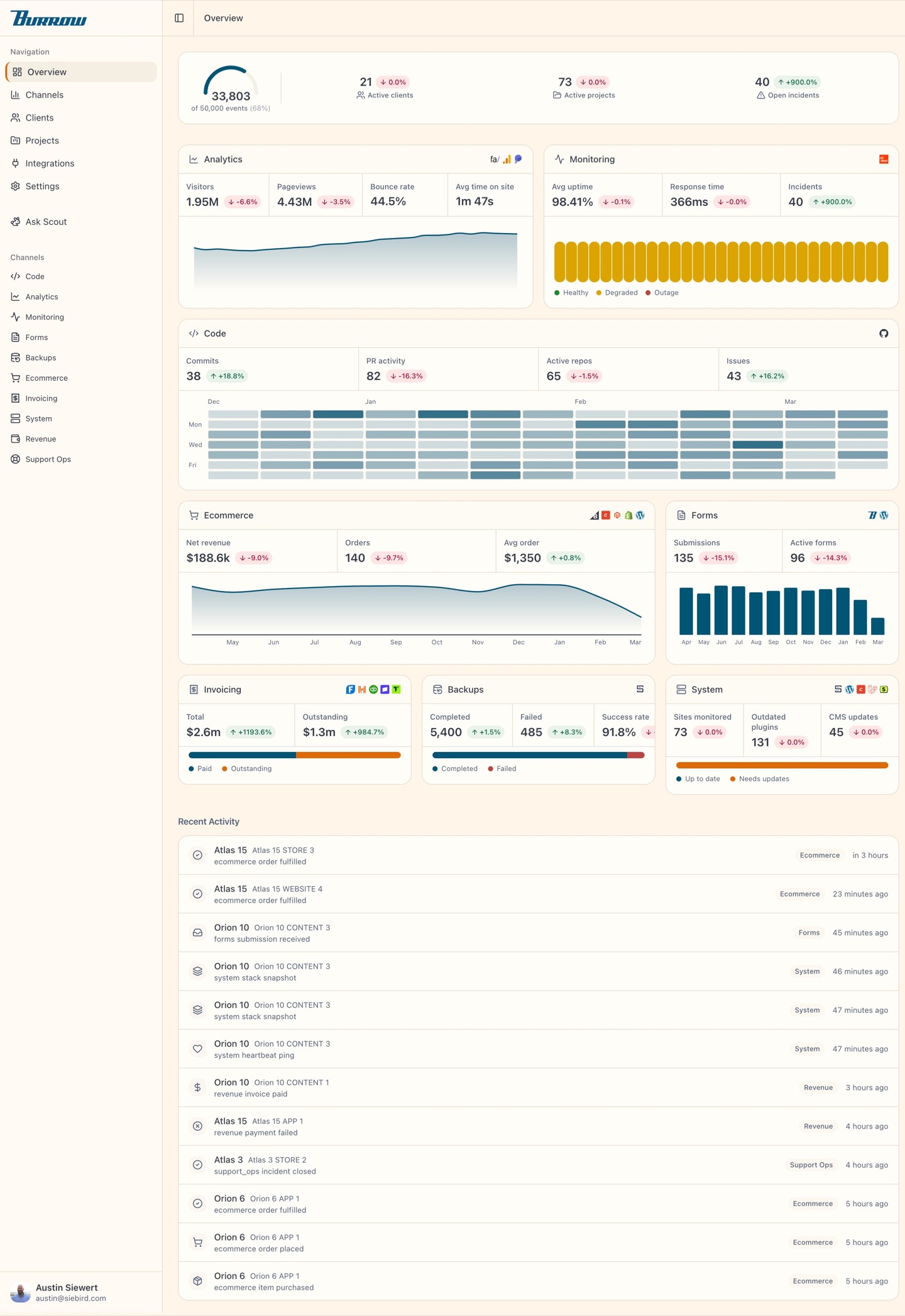905x1316 pixels.
Task: Click the Mar bar in Forms chart
Action: (878, 626)
